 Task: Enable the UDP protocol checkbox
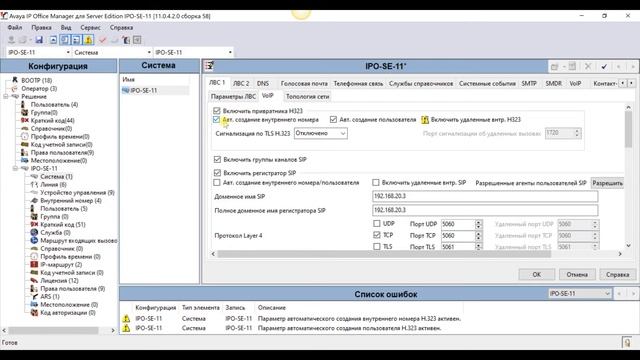tap(377, 224)
